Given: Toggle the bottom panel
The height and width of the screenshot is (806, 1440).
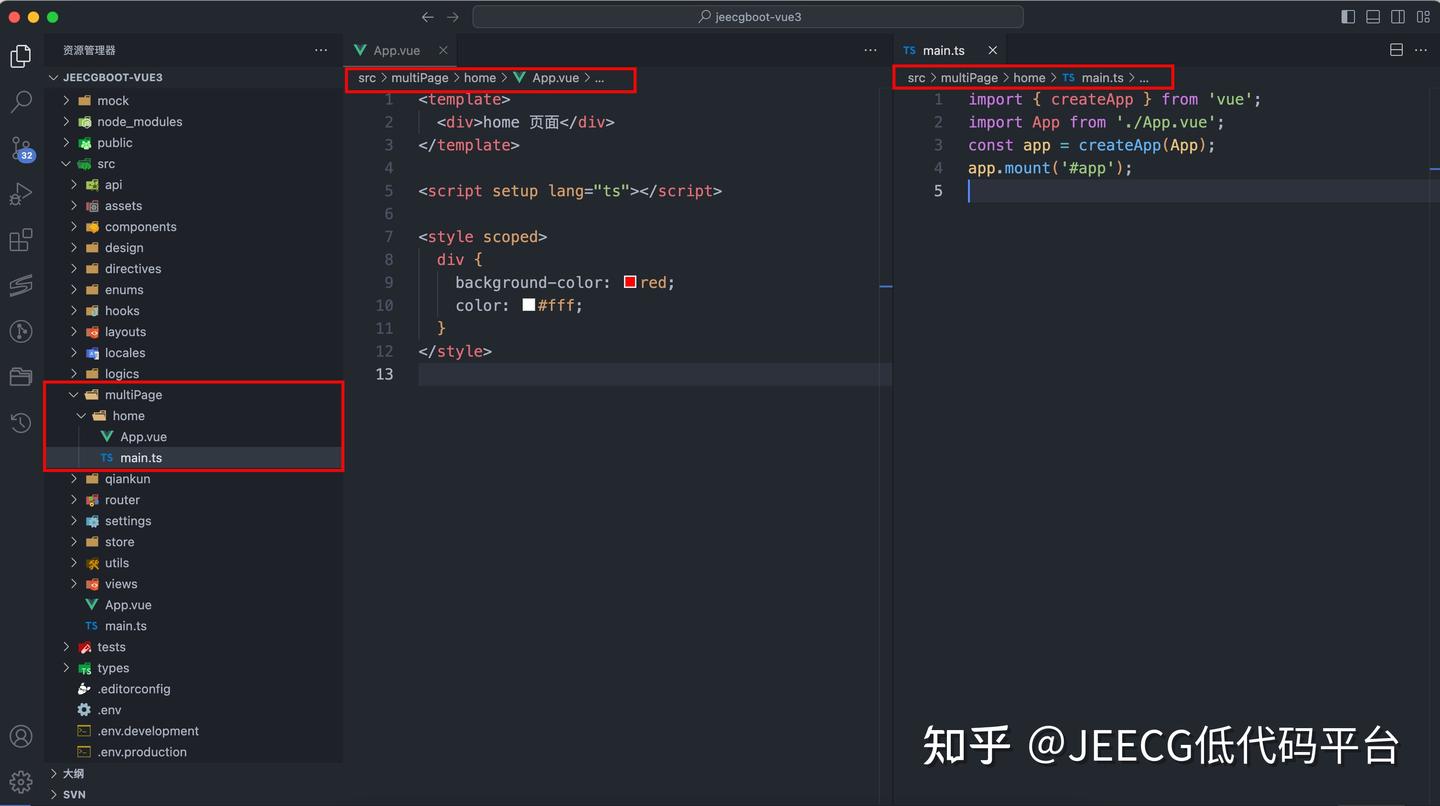Looking at the screenshot, I should click(x=1373, y=17).
